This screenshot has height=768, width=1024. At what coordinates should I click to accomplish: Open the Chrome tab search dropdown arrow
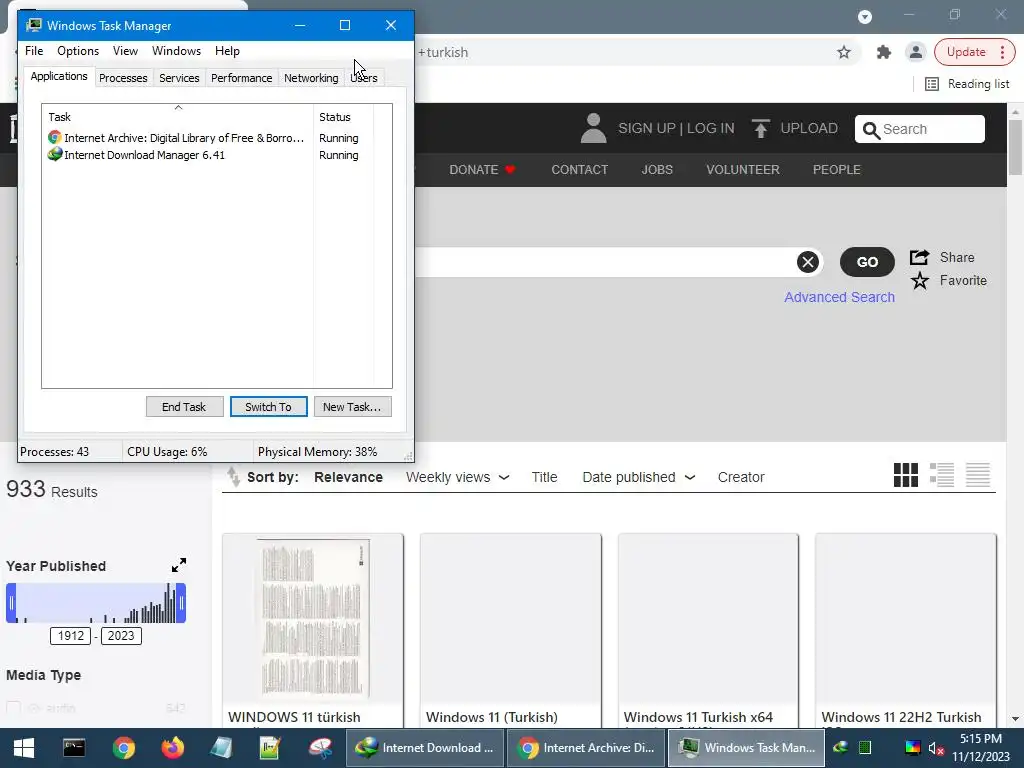point(865,16)
